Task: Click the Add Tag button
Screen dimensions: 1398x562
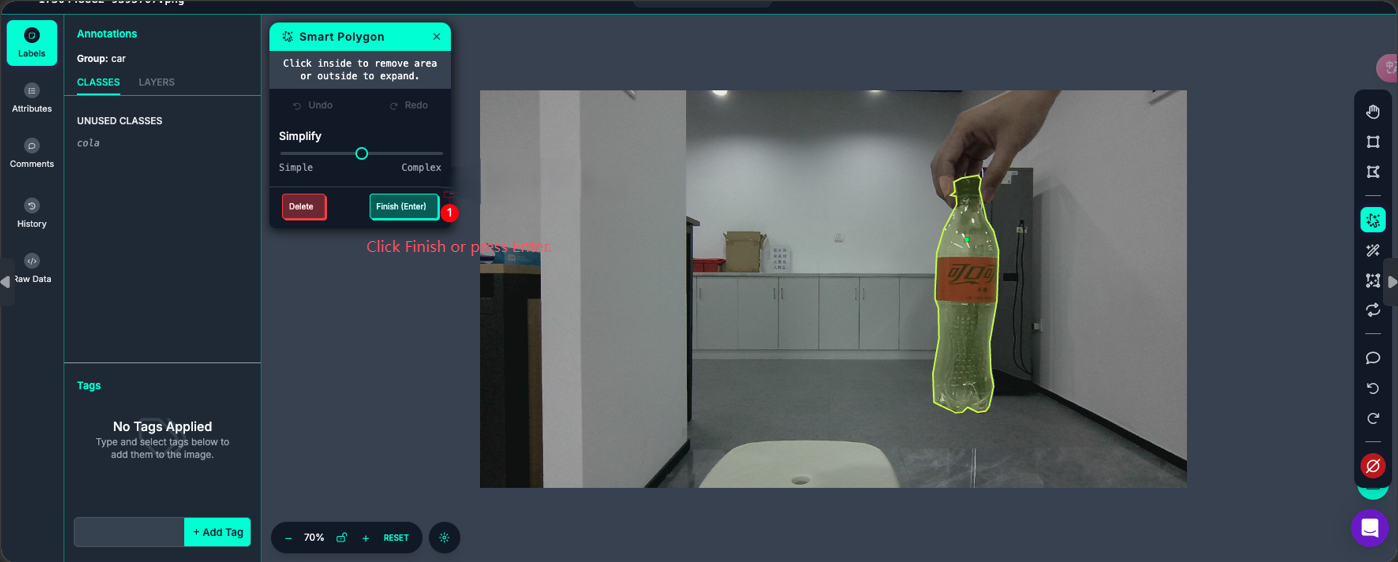Action: [217, 532]
